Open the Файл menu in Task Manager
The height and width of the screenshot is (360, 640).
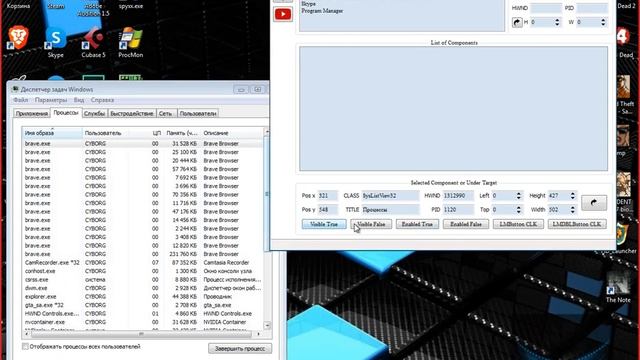tap(20, 100)
